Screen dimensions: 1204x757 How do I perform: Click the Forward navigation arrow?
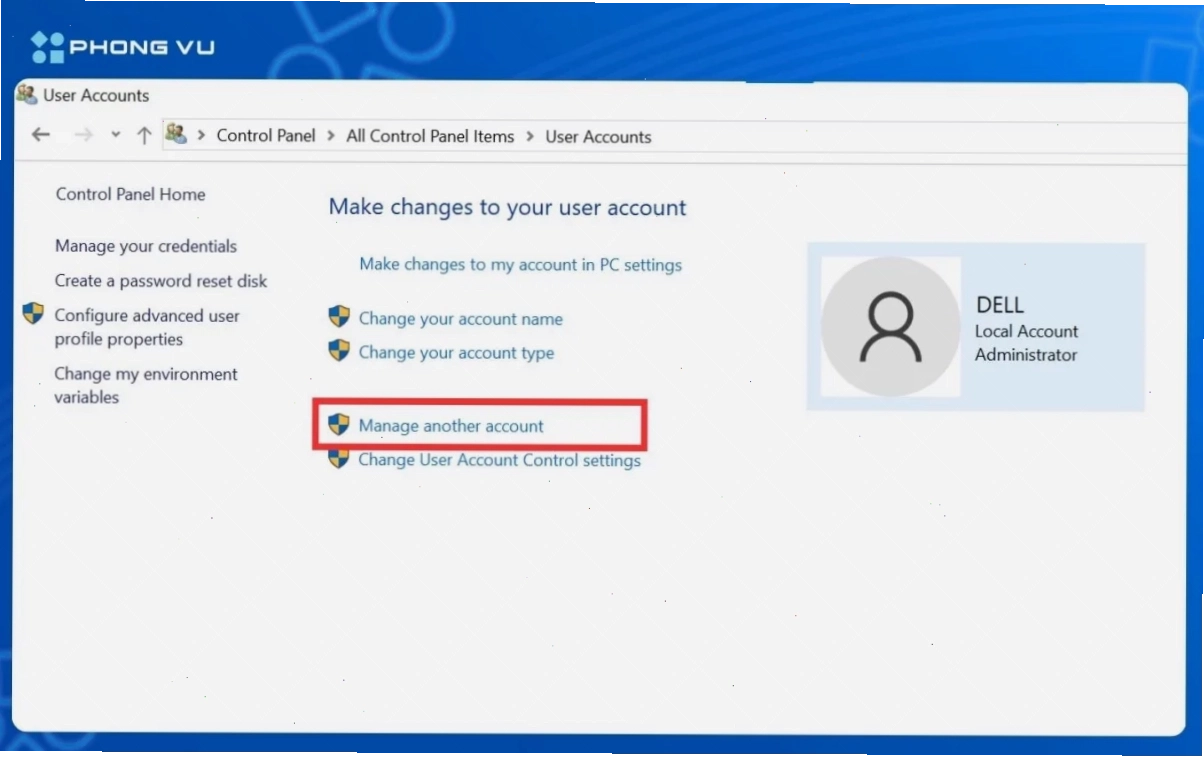[83, 135]
